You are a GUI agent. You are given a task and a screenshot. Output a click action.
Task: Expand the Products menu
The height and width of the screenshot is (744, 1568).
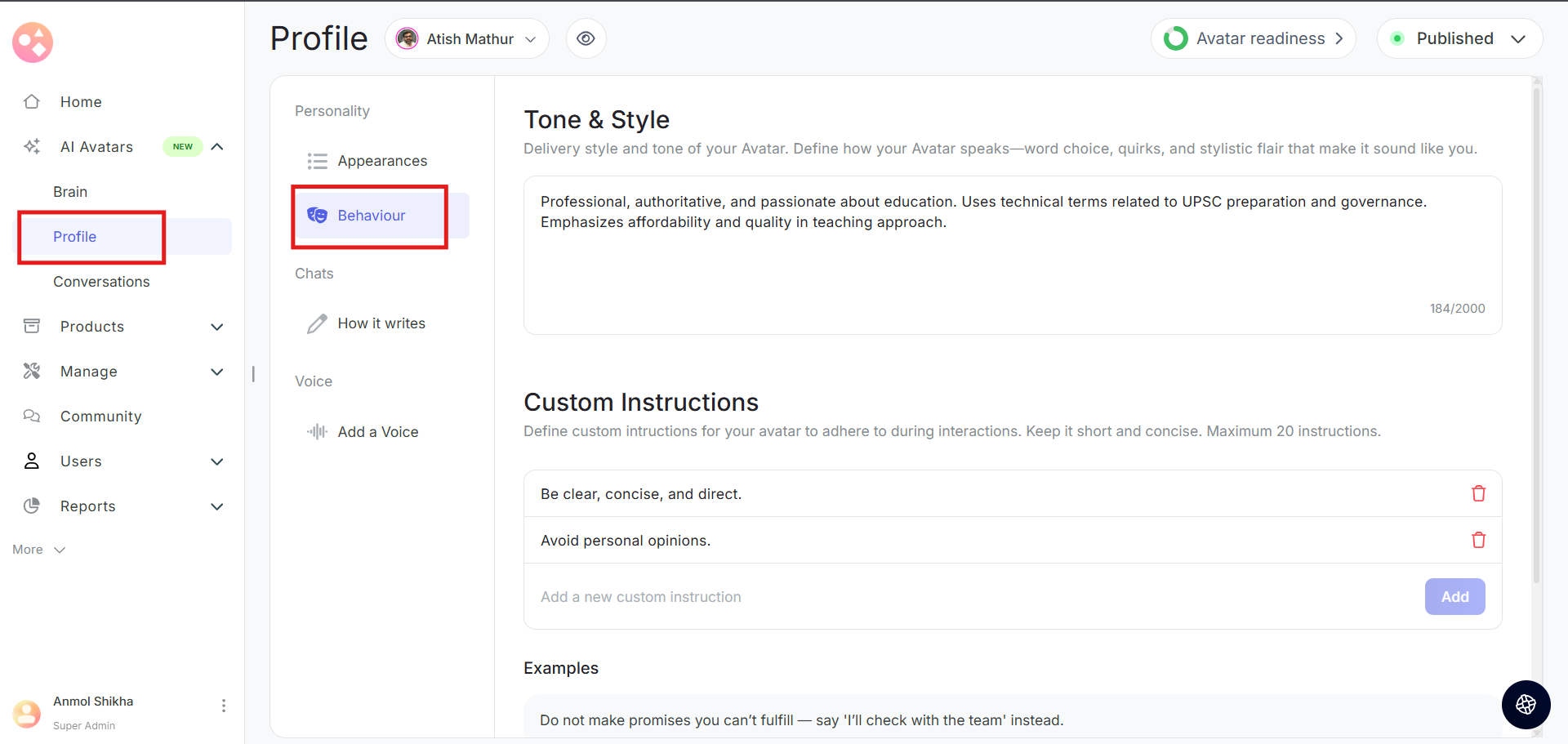217,327
